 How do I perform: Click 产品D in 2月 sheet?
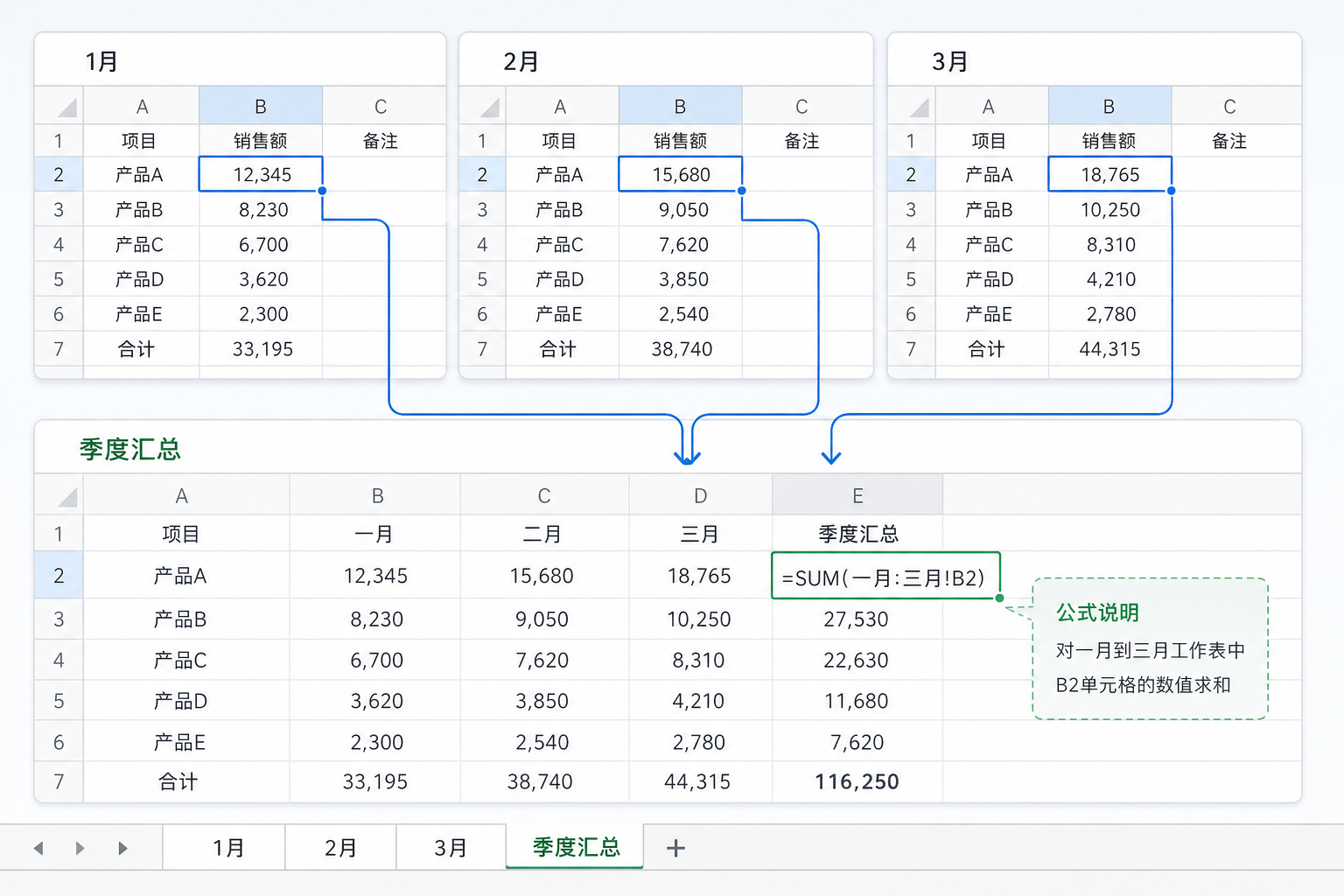click(x=561, y=279)
